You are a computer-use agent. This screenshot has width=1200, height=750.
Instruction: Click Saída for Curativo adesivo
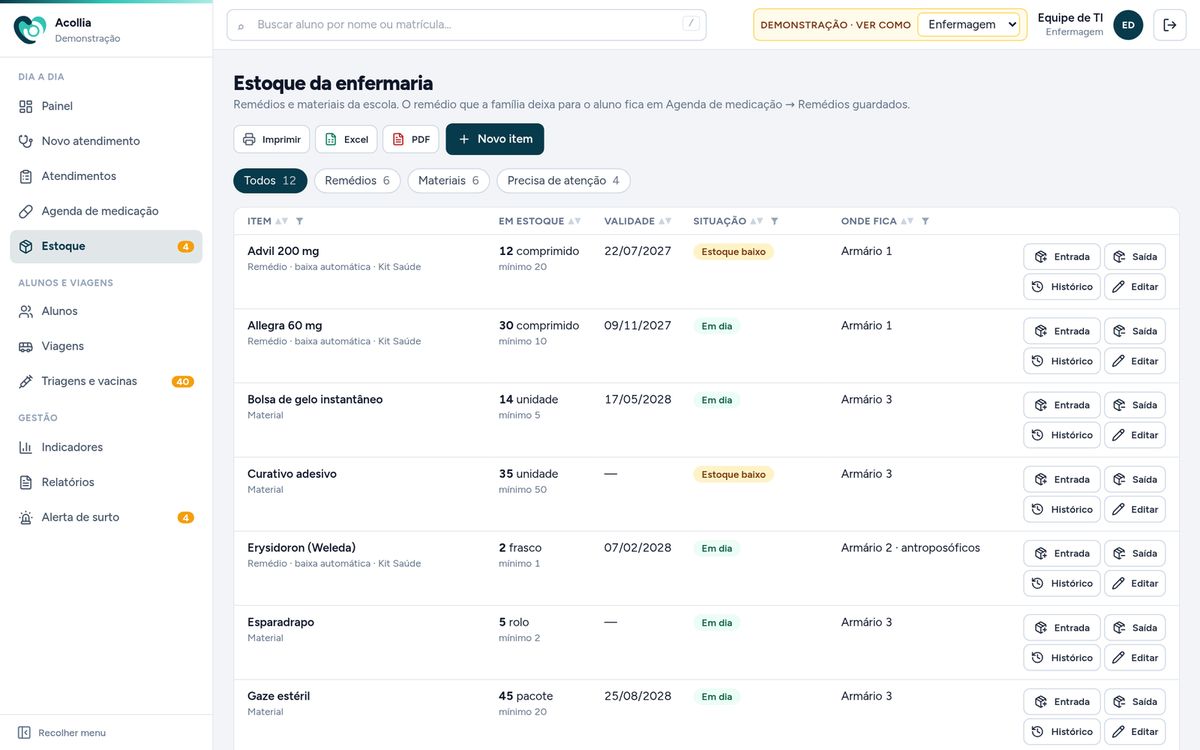tap(1135, 479)
